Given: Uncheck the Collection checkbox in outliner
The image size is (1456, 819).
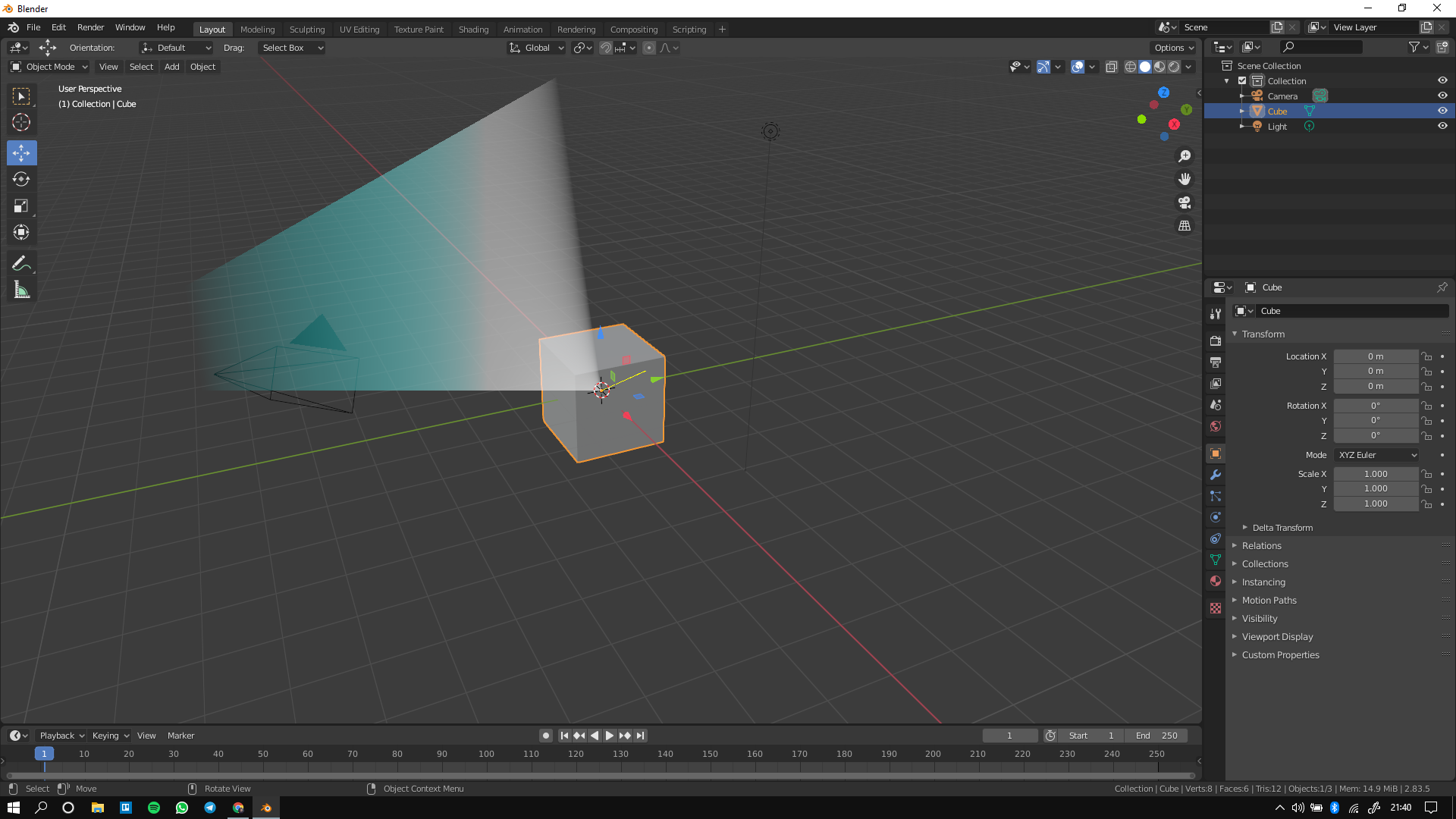Looking at the screenshot, I should (1242, 80).
